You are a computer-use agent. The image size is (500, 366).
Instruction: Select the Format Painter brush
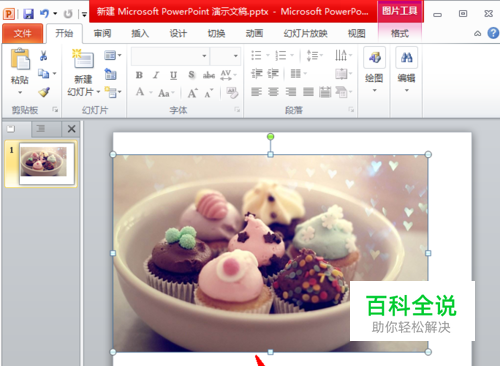pyautogui.click(x=44, y=92)
